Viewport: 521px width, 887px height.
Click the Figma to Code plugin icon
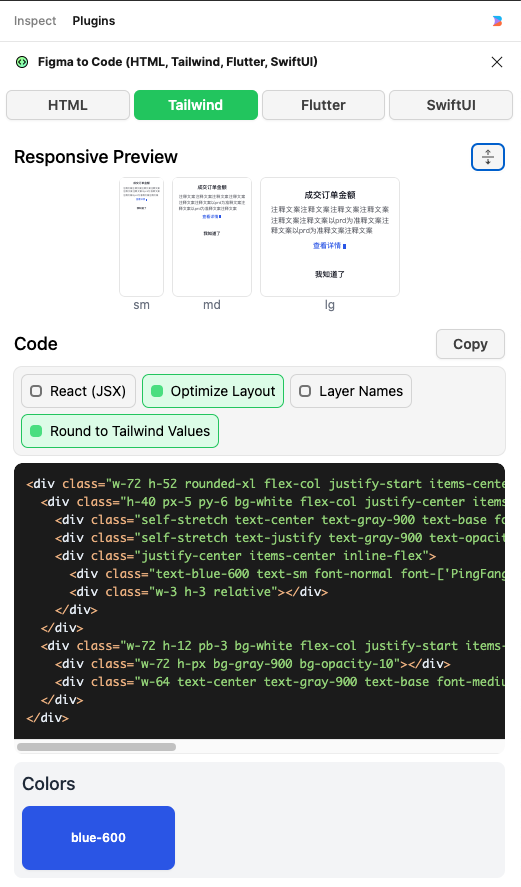tap(22, 62)
